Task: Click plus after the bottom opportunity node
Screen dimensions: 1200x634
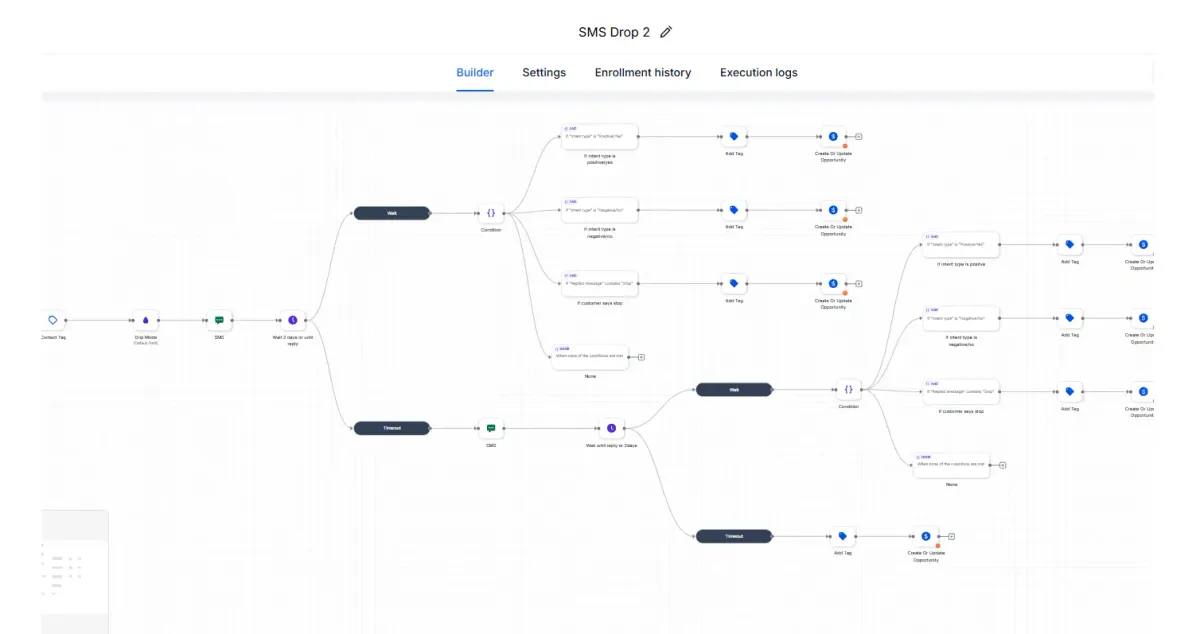Action: (x=951, y=536)
